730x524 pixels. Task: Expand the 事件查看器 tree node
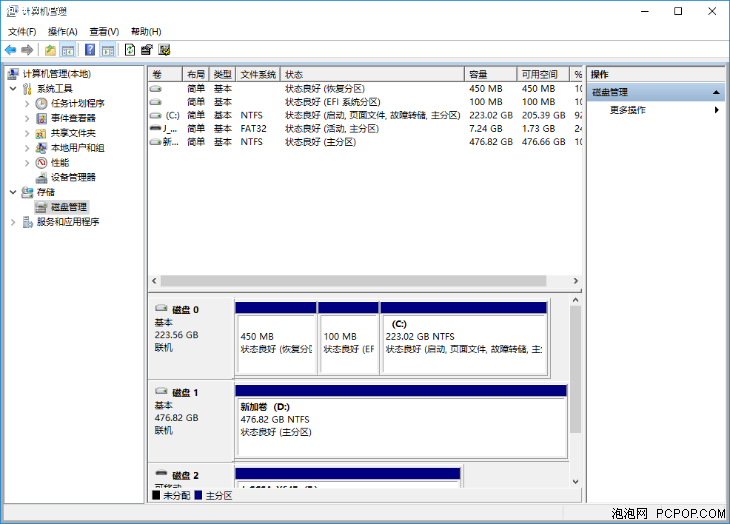point(27,119)
